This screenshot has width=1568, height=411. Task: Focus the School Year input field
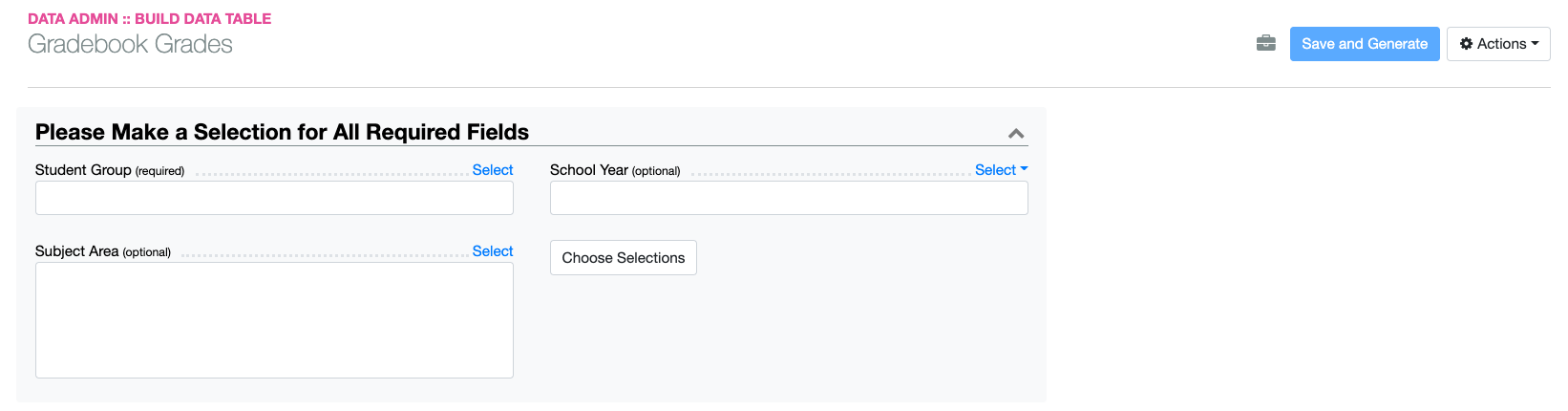point(789,198)
